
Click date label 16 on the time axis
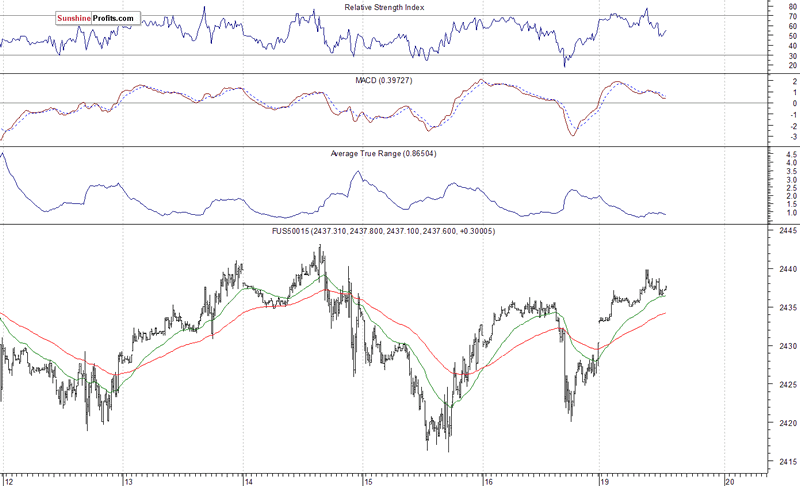tap(488, 481)
